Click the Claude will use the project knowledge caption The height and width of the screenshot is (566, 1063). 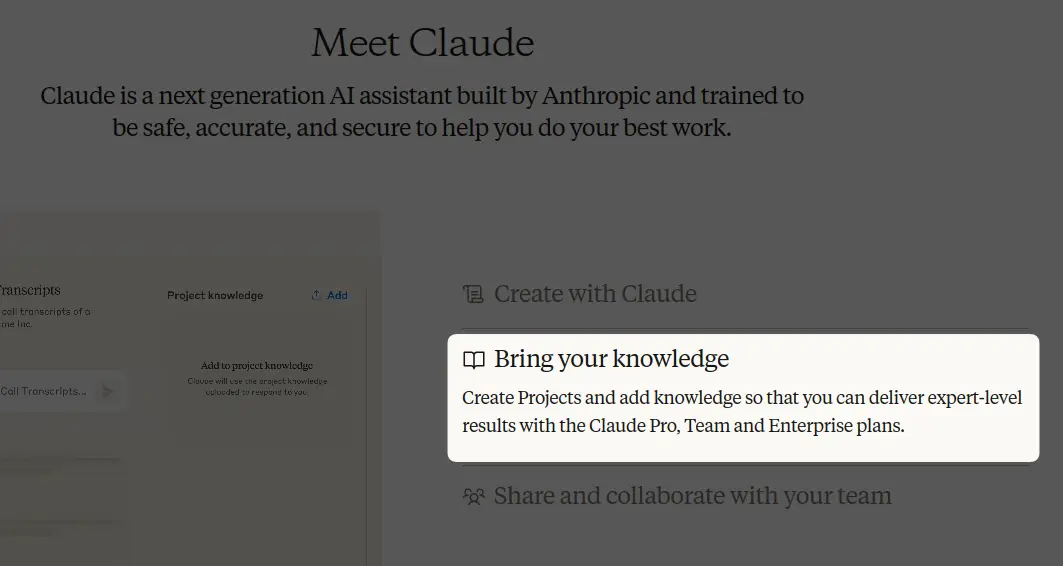(x=257, y=386)
